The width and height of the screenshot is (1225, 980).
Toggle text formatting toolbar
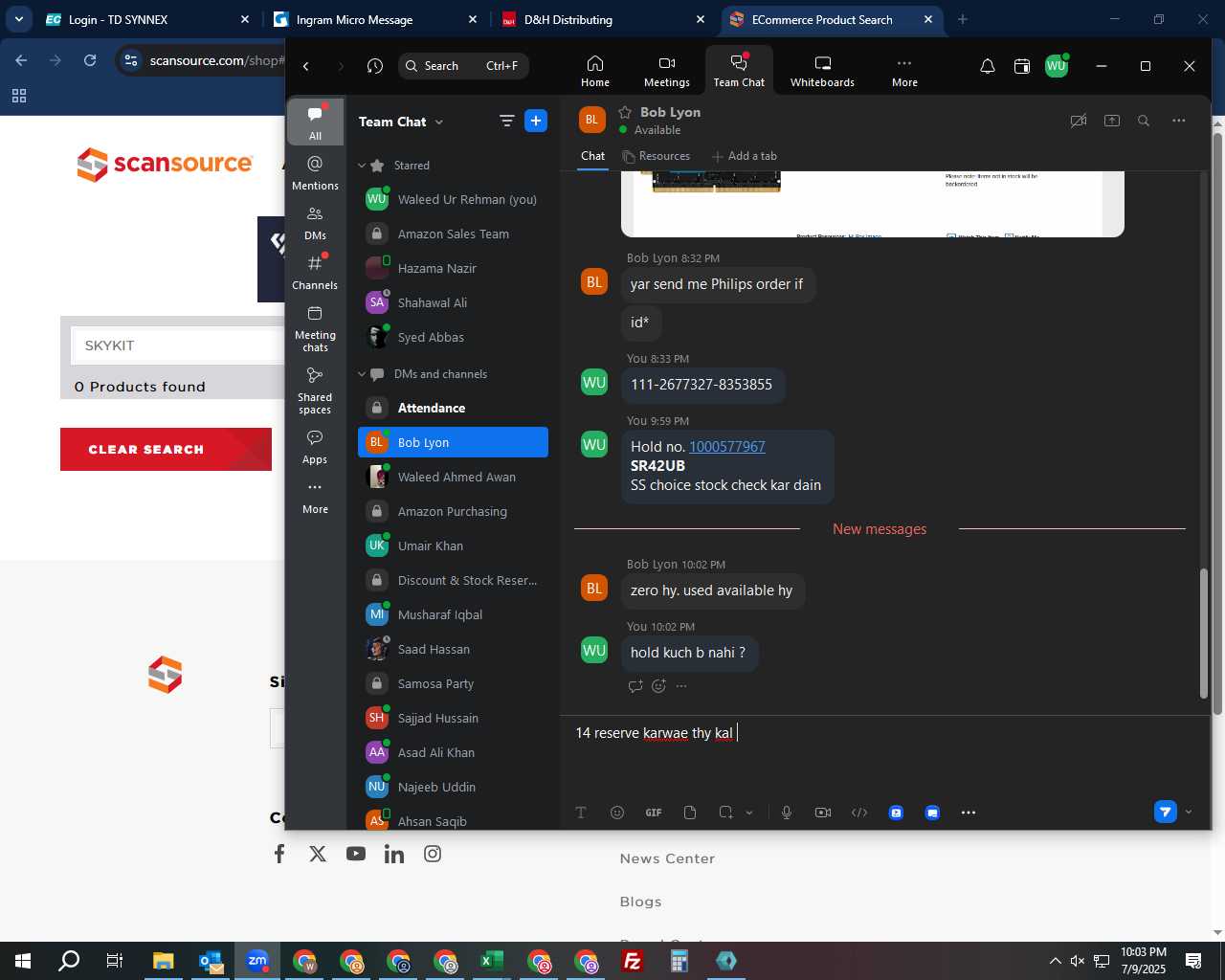click(581, 813)
